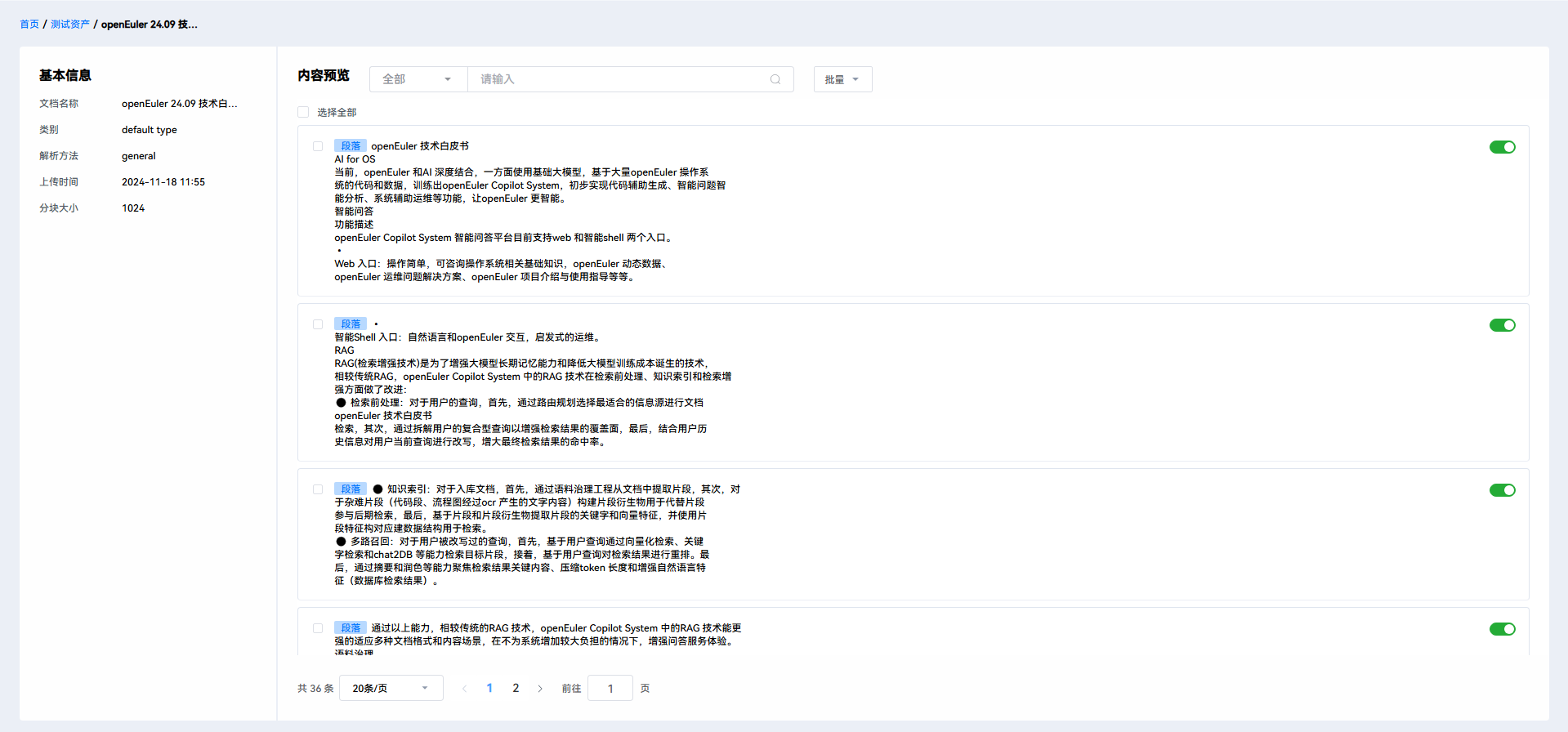This screenshot has height=732, width=1568.
Task: Go to next page arrow
Action: pos(540,689)
